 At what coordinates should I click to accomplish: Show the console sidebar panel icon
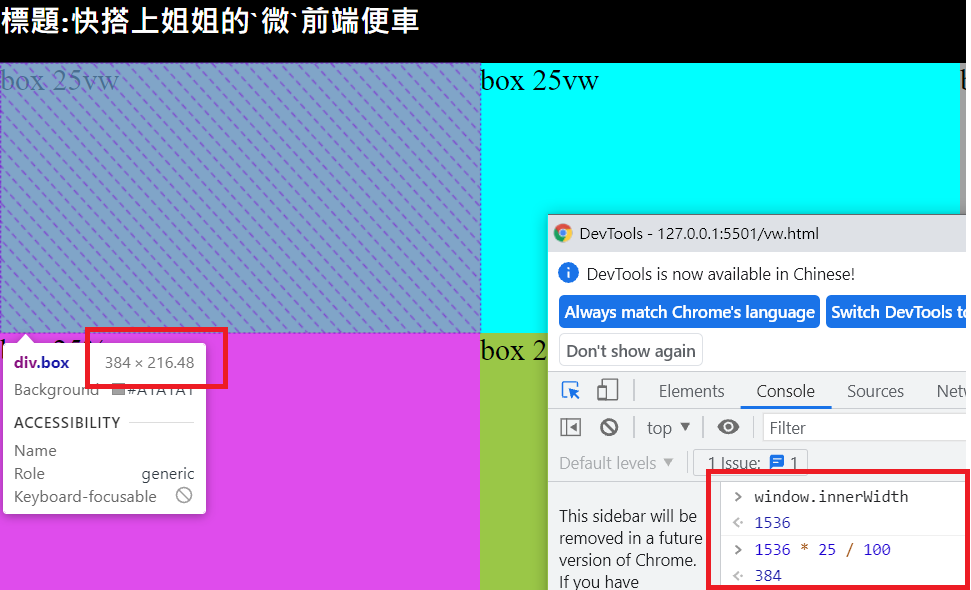point(570,428)
